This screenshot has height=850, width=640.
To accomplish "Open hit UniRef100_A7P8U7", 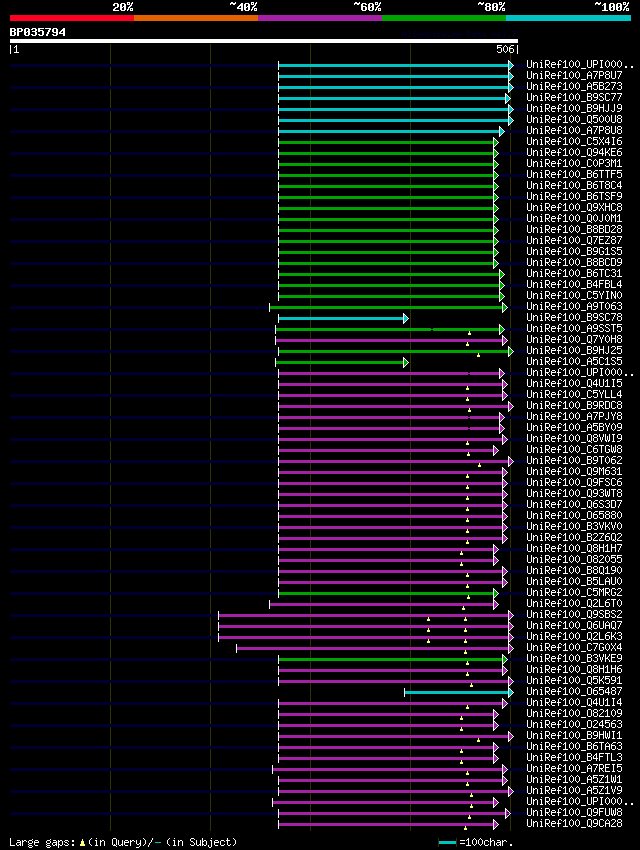I will [574, 75].
